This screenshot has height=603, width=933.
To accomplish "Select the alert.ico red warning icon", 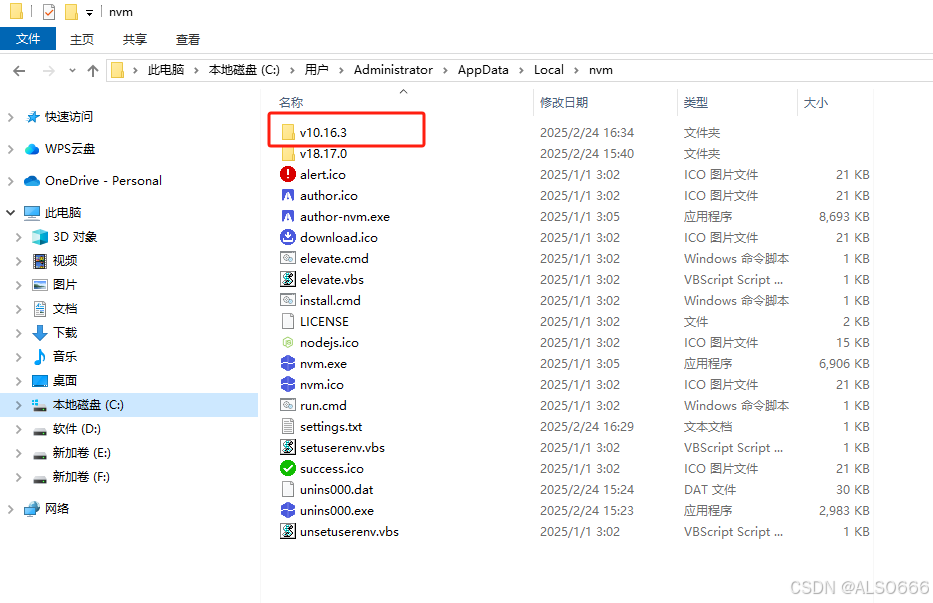I will pyautogui.click(x=288, y=174).
